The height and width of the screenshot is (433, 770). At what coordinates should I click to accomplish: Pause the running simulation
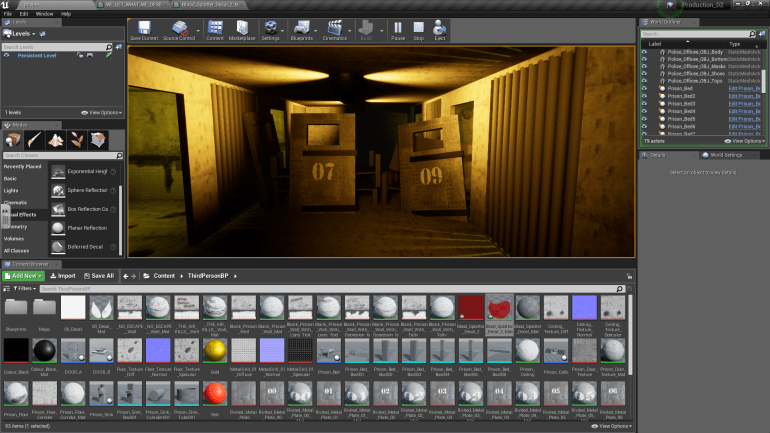coord(399,30)
